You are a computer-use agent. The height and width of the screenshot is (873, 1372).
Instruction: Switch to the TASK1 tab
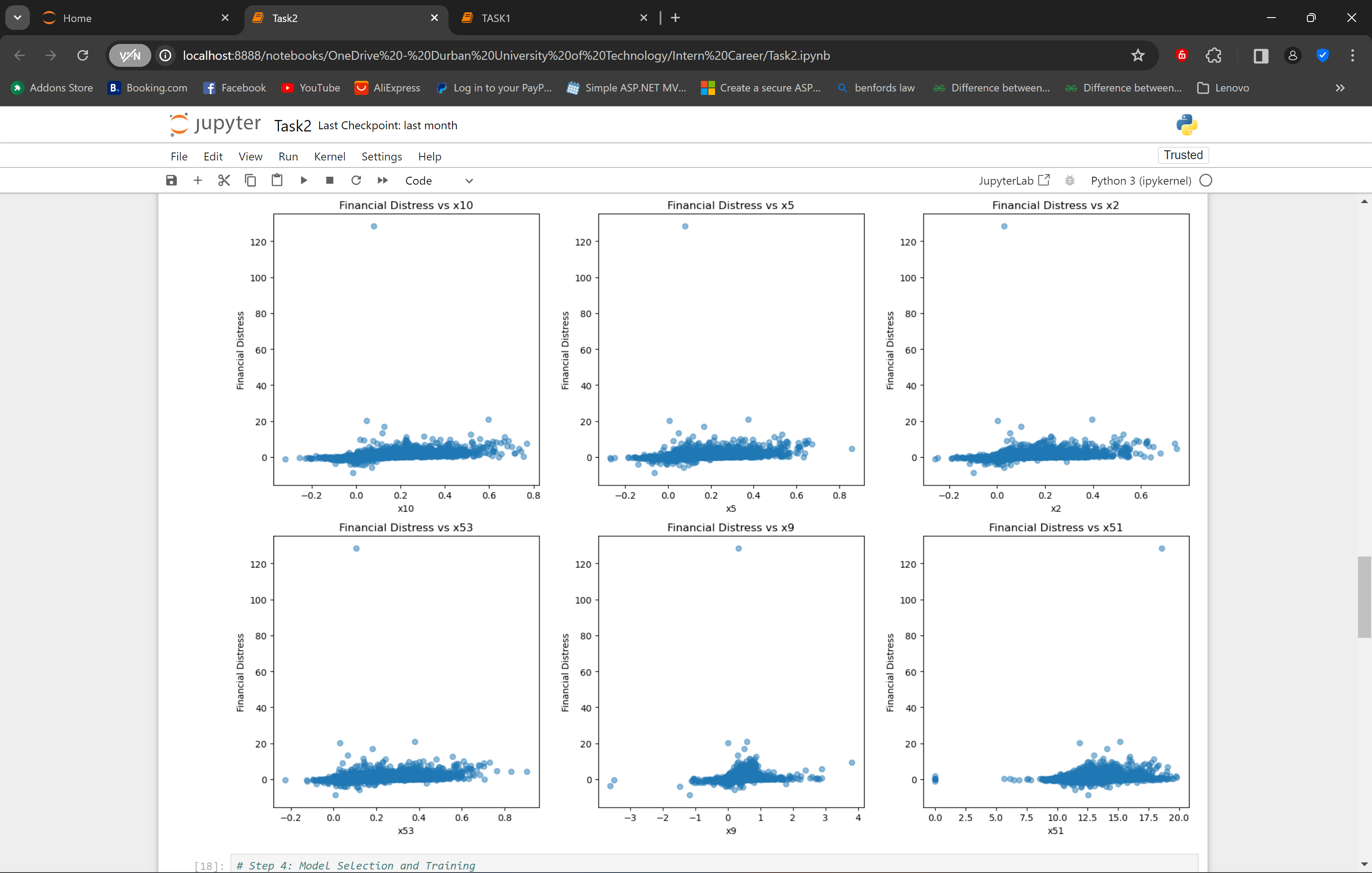point(496,18)
